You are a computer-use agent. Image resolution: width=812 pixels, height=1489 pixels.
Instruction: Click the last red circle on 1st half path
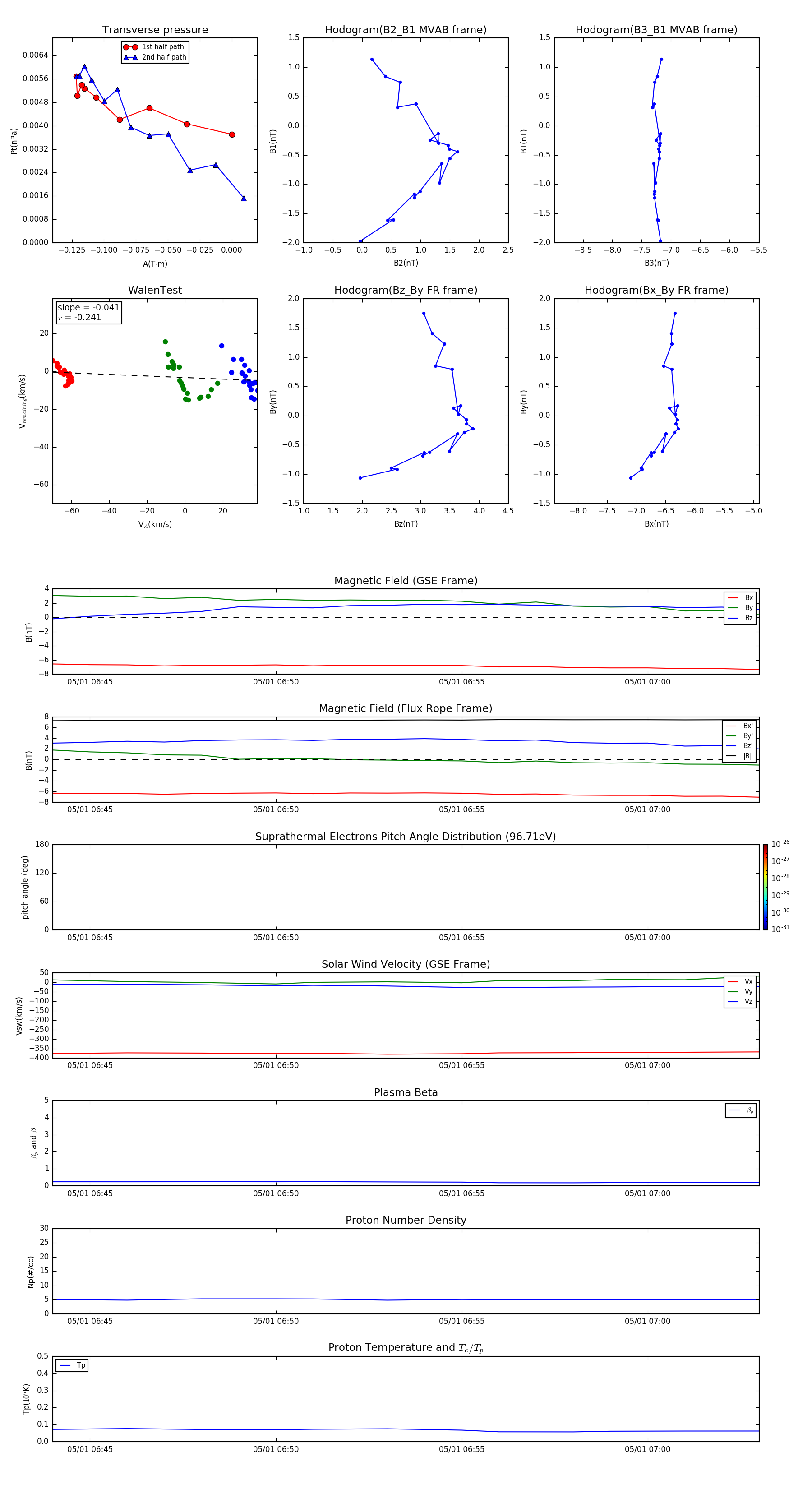(232, 134)
